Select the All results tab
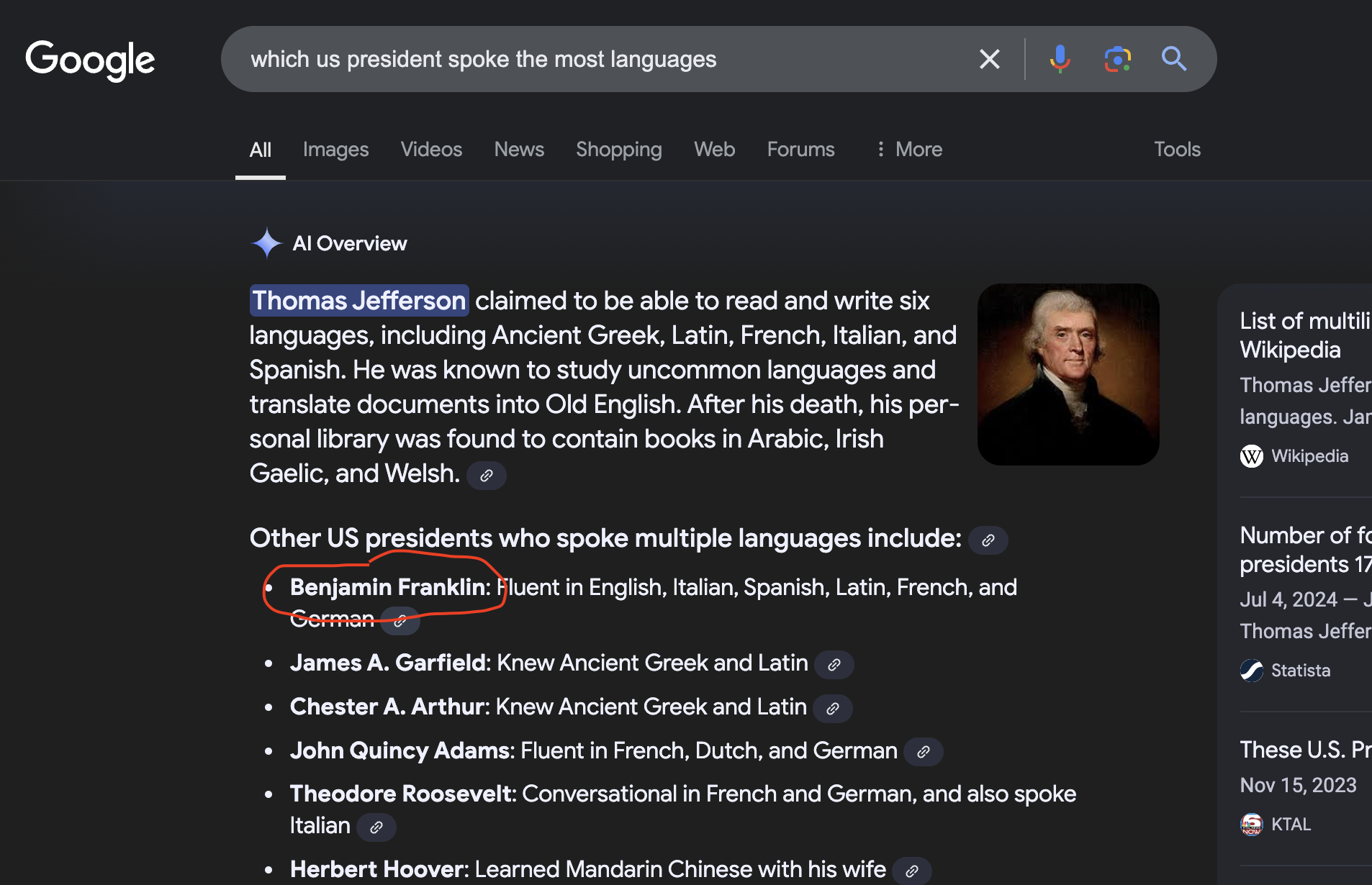The width and height of the screenshot is (1372, 885). 261,150
